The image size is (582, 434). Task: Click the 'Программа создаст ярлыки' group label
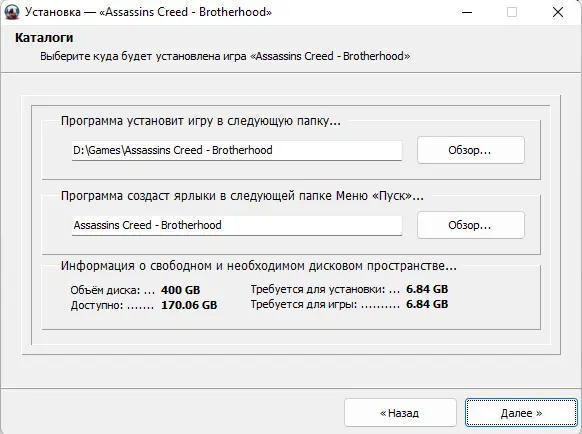coord(242,196)
